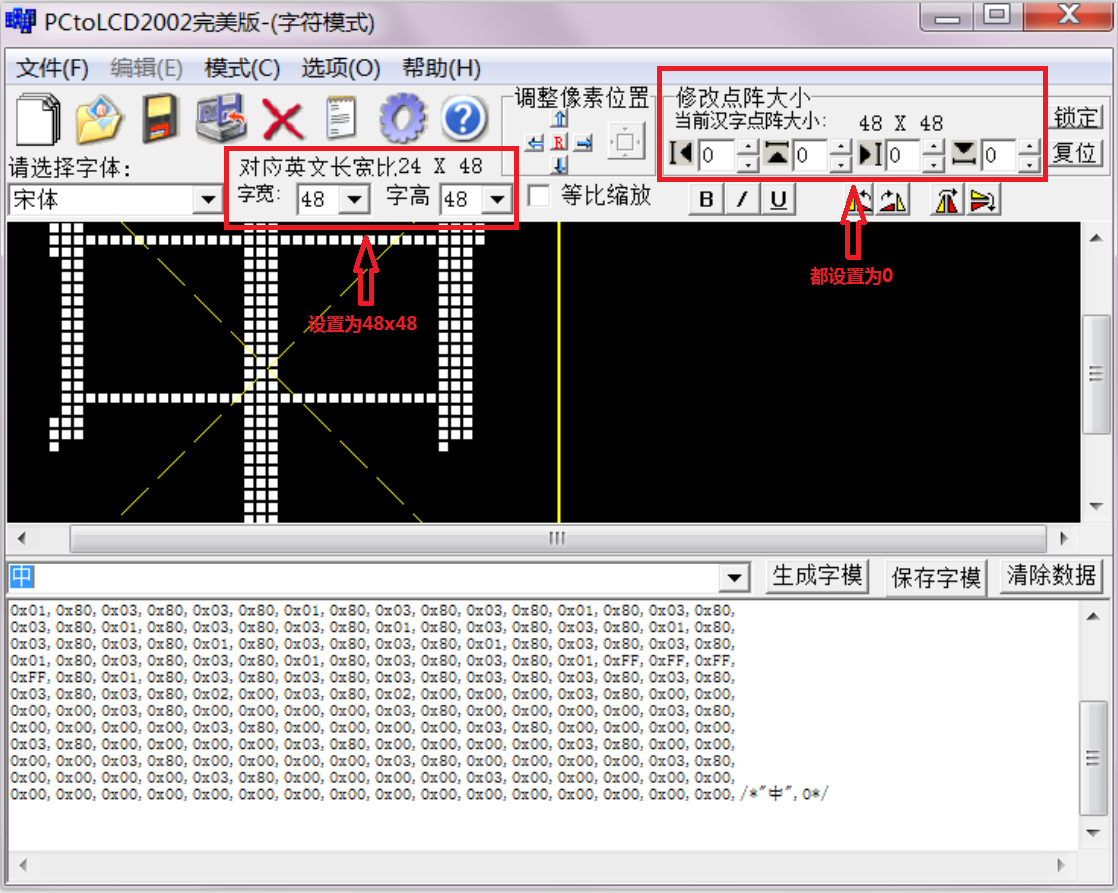Click the 清除数据 button
The image size is (1118, 893).
tap(1051, 576)
